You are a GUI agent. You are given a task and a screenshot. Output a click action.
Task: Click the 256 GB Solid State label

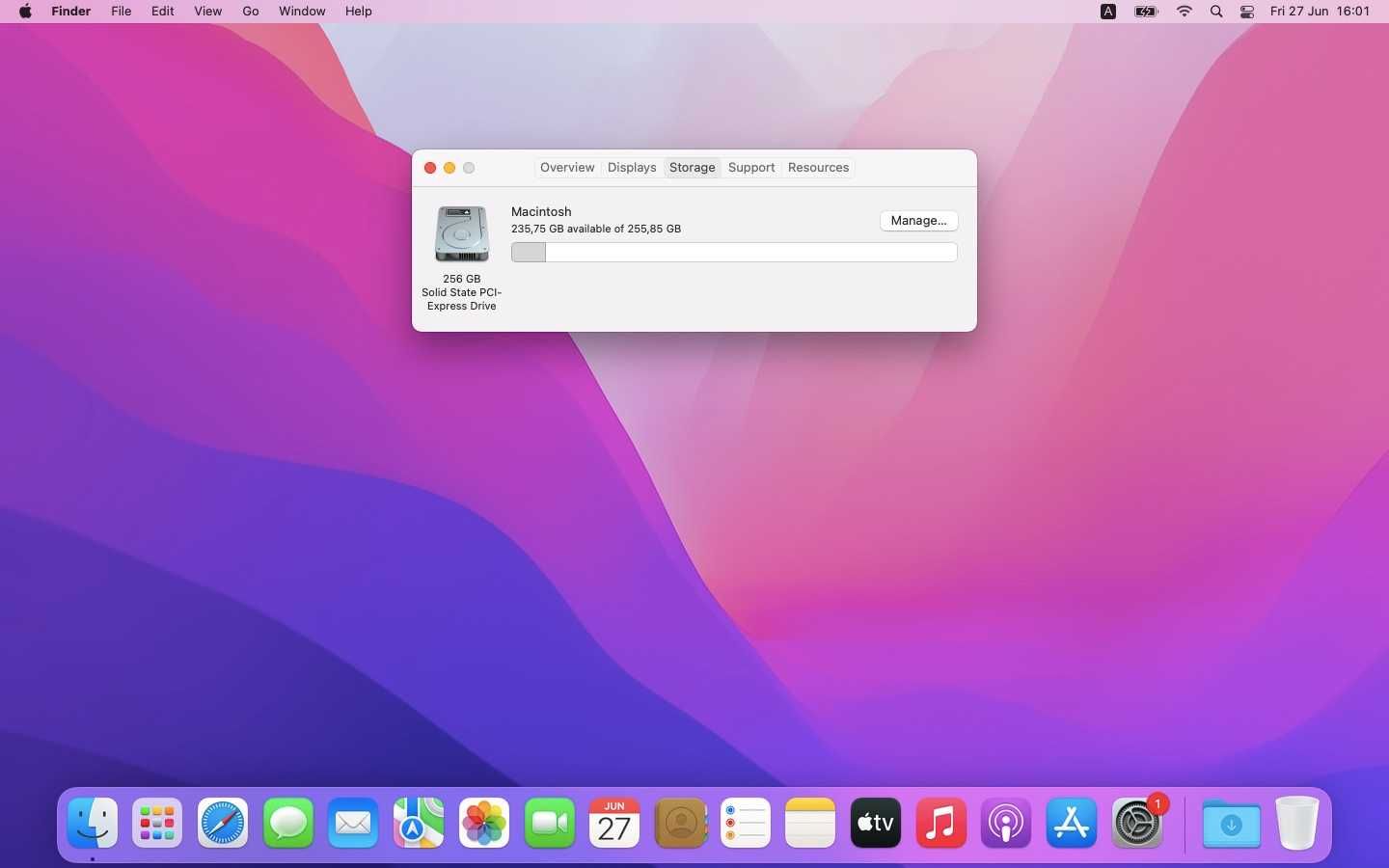[x=462, y=292]
